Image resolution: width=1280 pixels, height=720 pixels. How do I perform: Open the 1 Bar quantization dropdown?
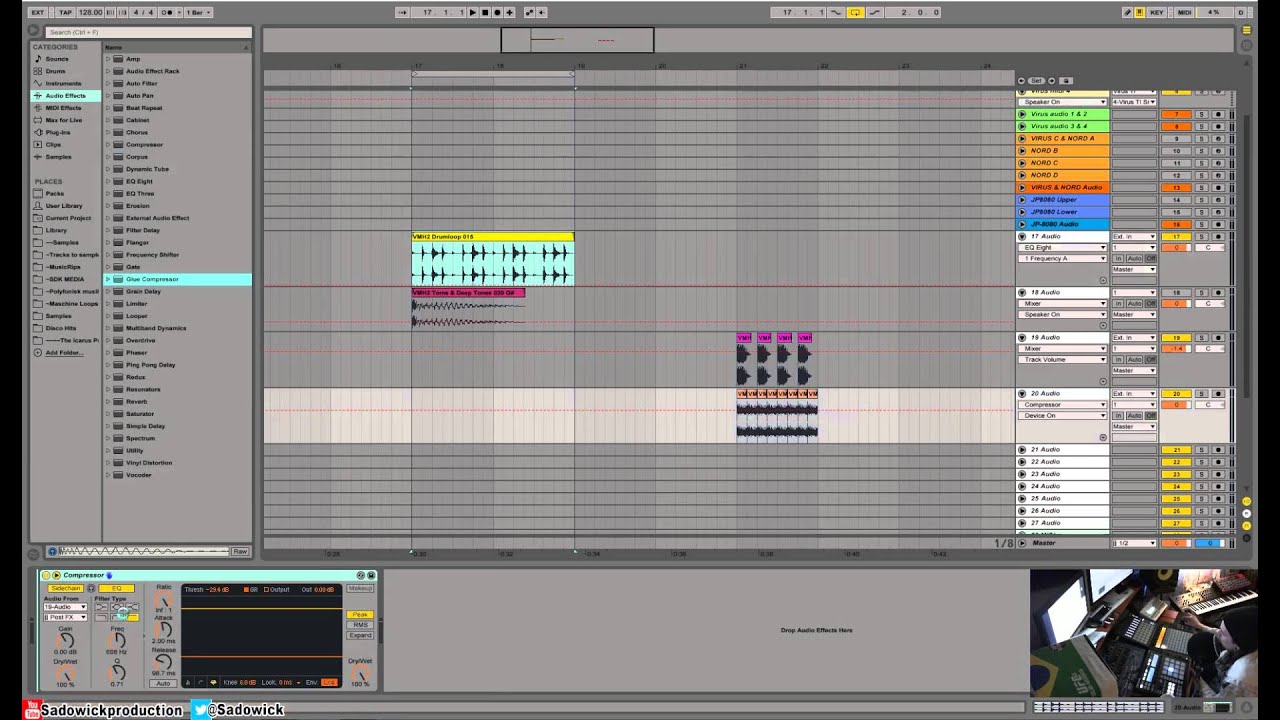pos(197,12)
